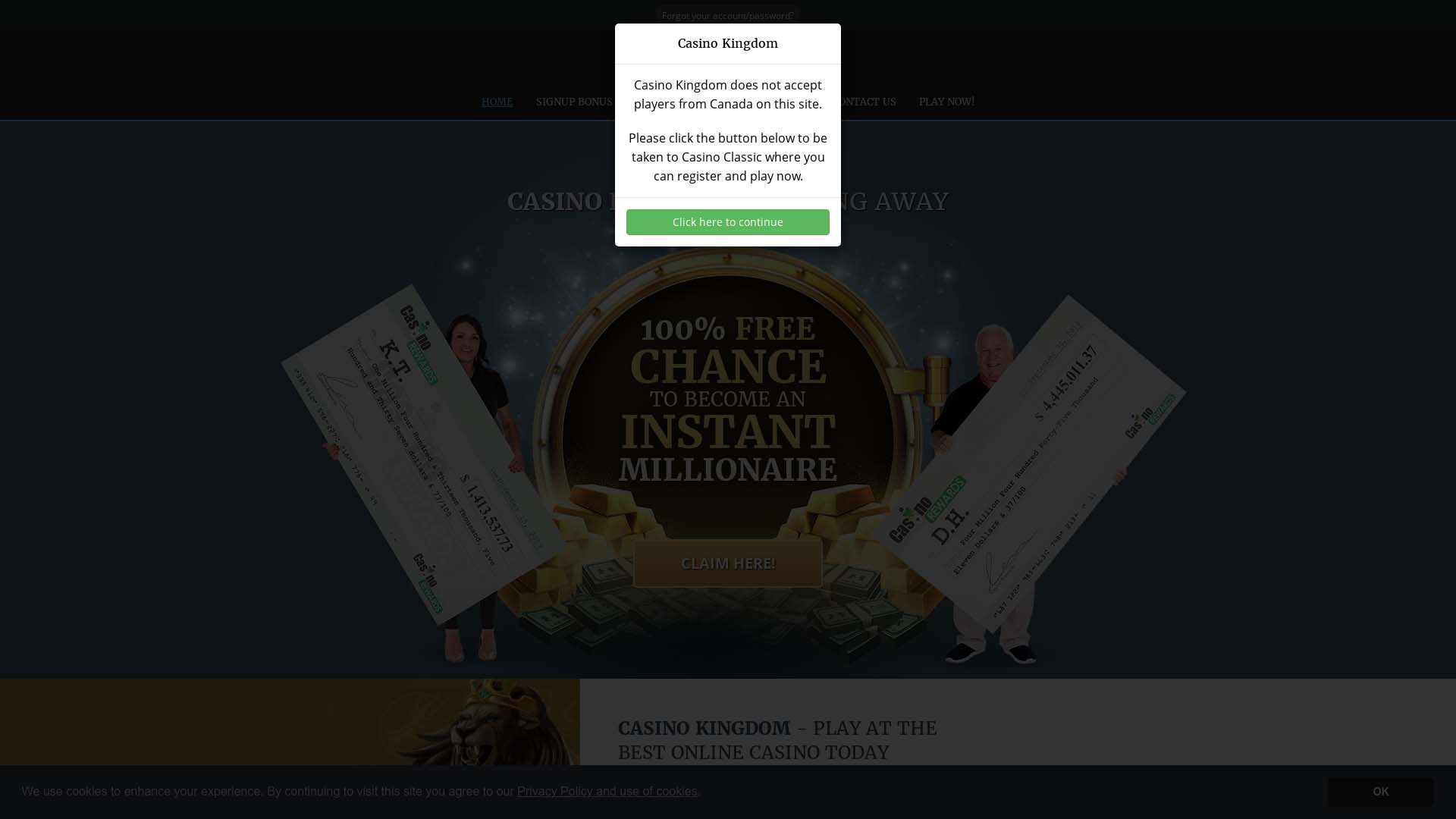Click the Casino Rewards logo on D.H. cheque
The image size is (1456, 819).
(927, 510)
